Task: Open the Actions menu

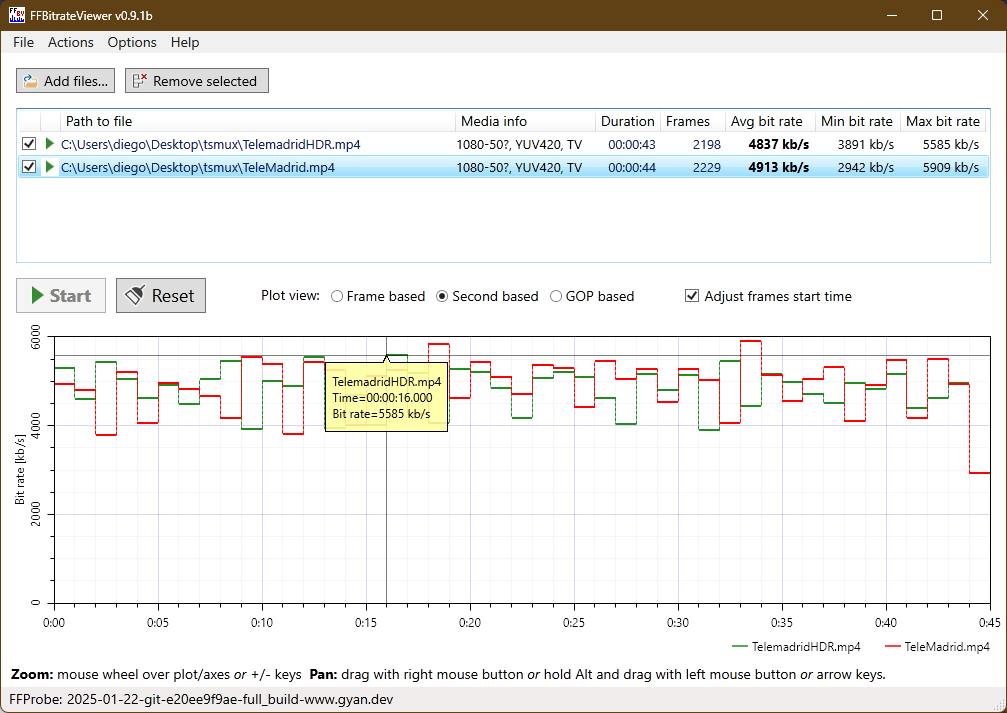Action: (x=71, y=42)
